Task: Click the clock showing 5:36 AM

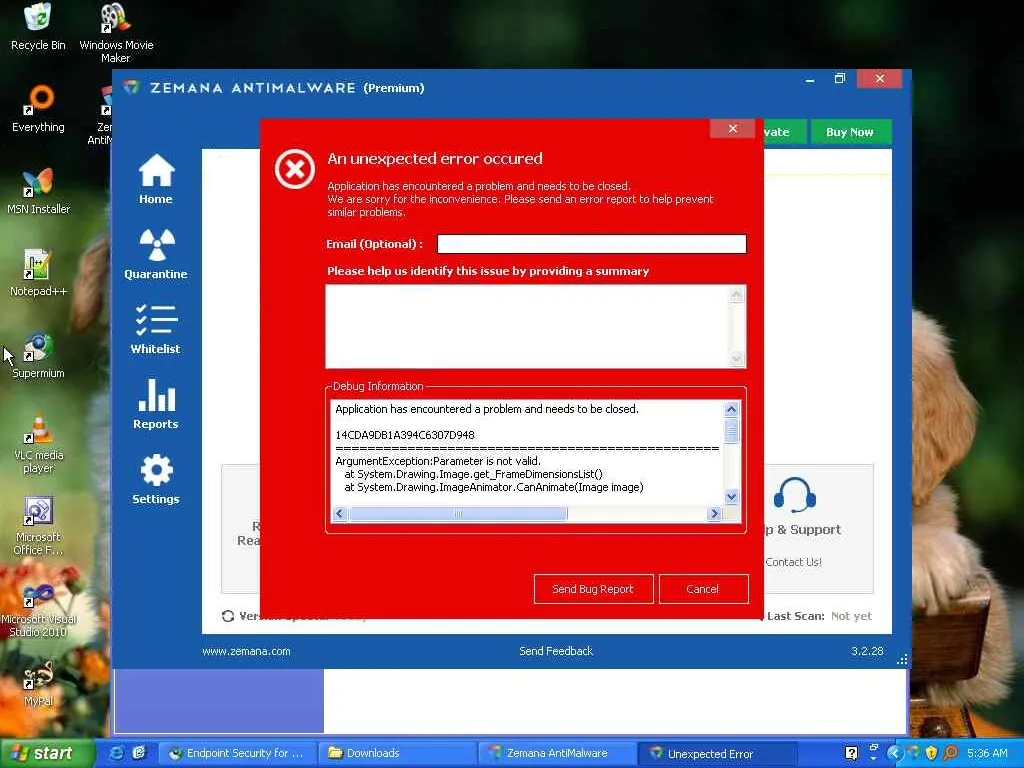Action: click(987, 754)
